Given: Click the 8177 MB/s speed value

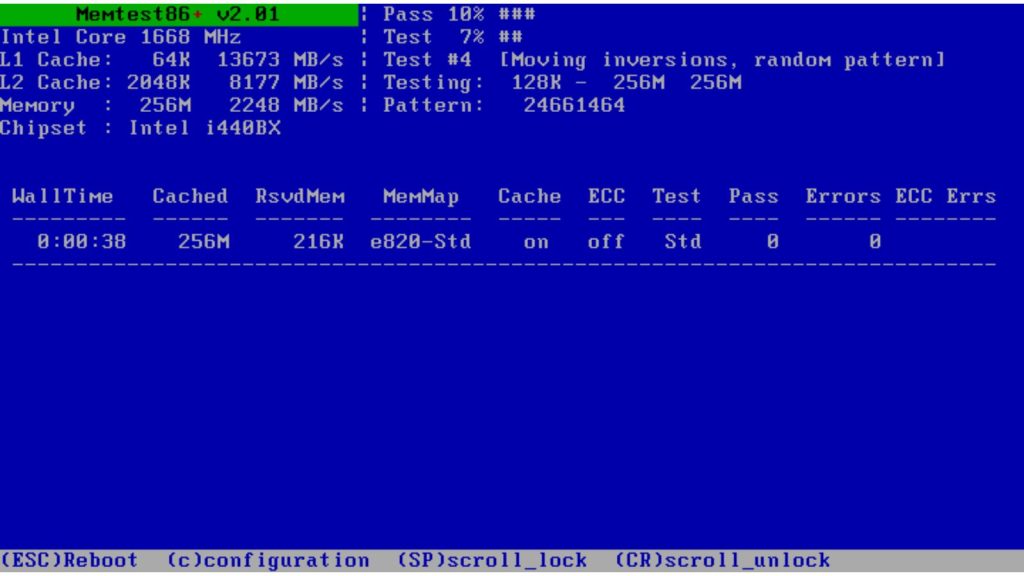Looking at the screenshot, I should (286, 82).
